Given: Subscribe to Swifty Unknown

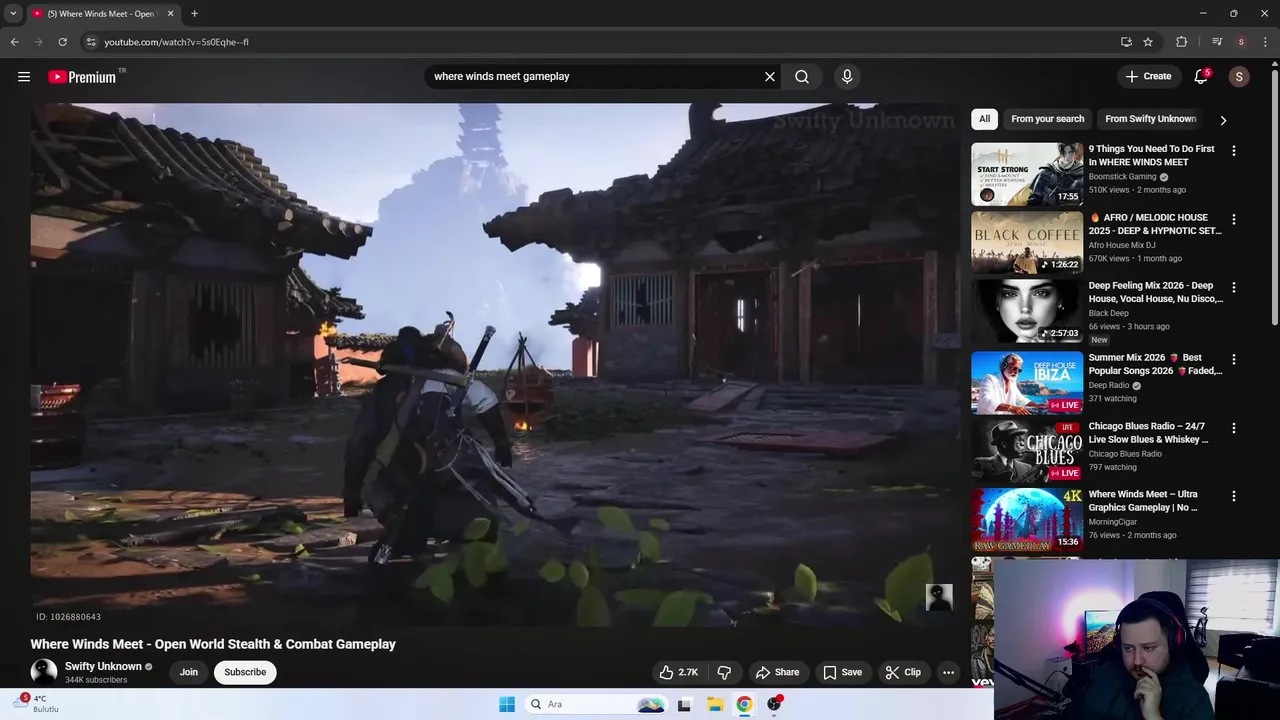Looking at the screenshot, I should click(245, 672).
